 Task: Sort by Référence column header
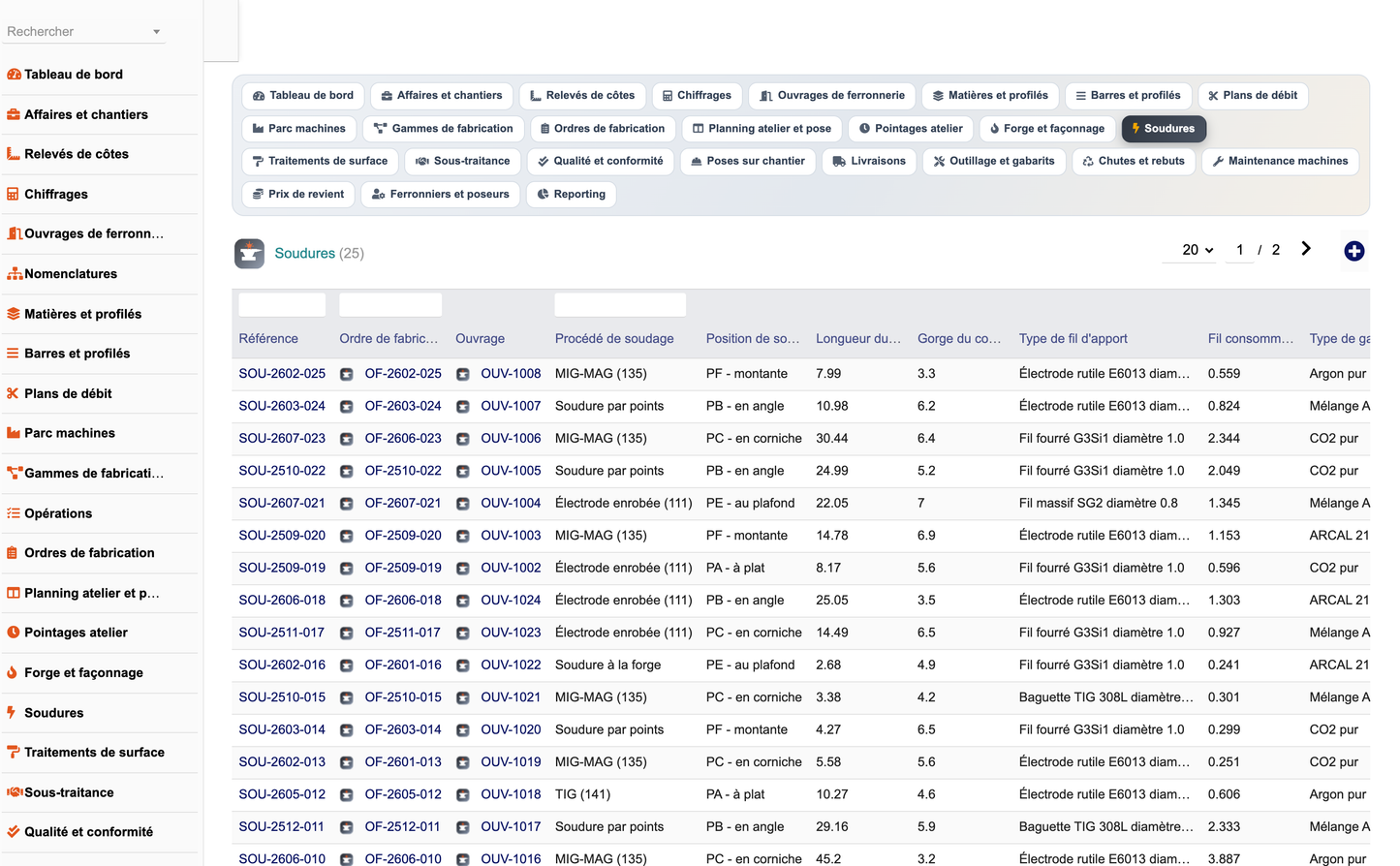point(268,339)
